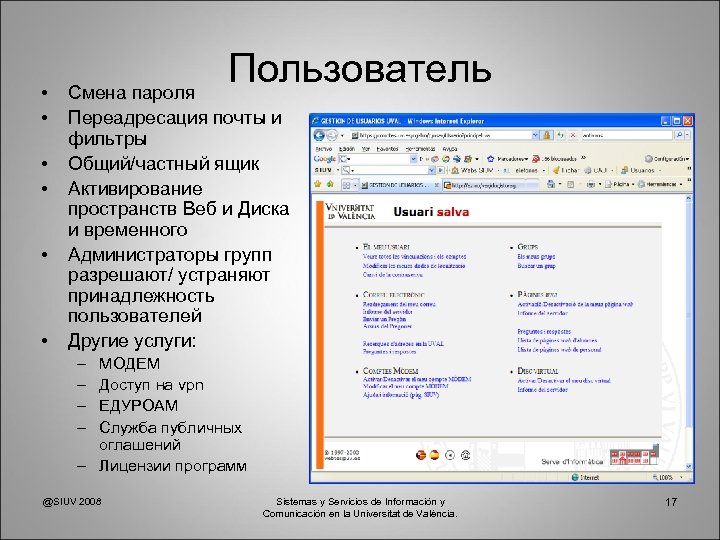The image size is (720, 540).
Task: Open the address bar history dropdown
Action: pos(535,135)
